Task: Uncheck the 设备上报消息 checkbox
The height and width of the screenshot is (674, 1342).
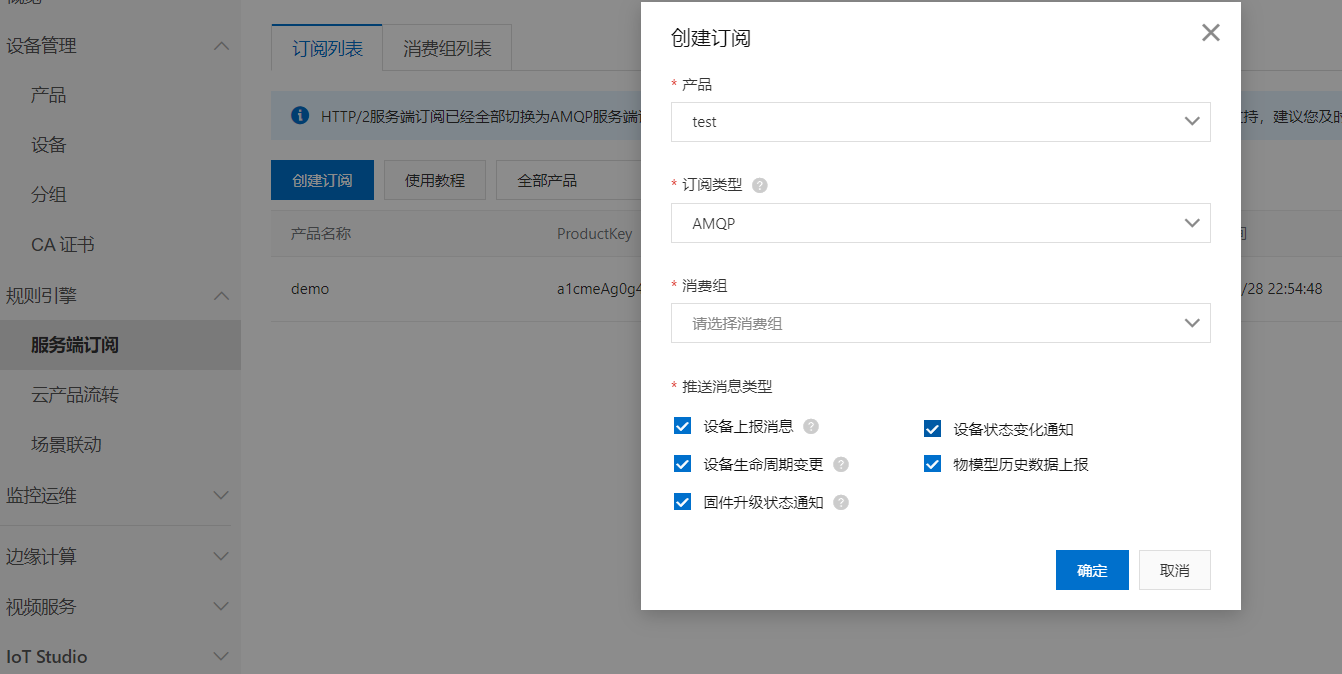Action: click(682, 425)
